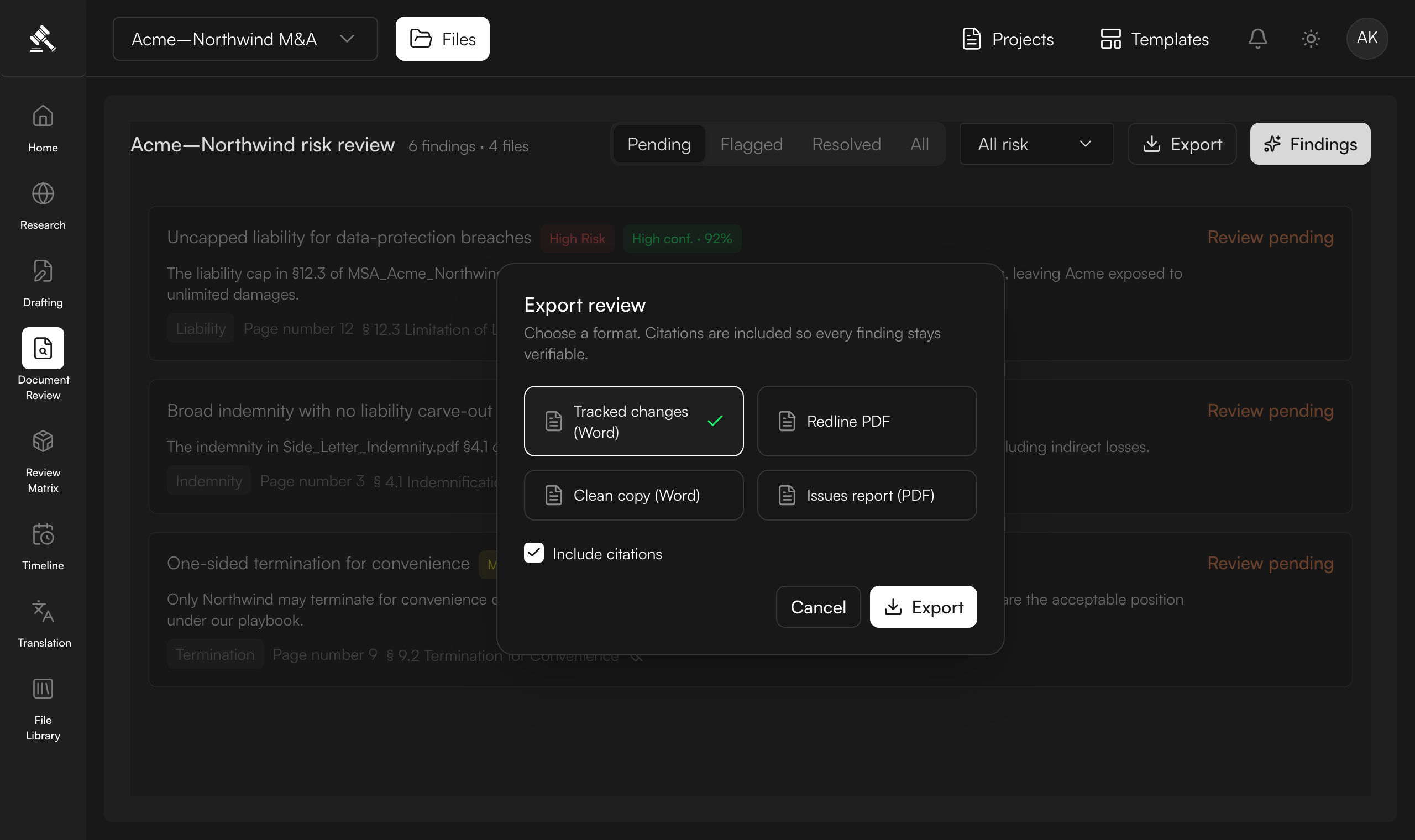Select the Redline PDF format
1415x840 pixels.
(x=867, y=421)
